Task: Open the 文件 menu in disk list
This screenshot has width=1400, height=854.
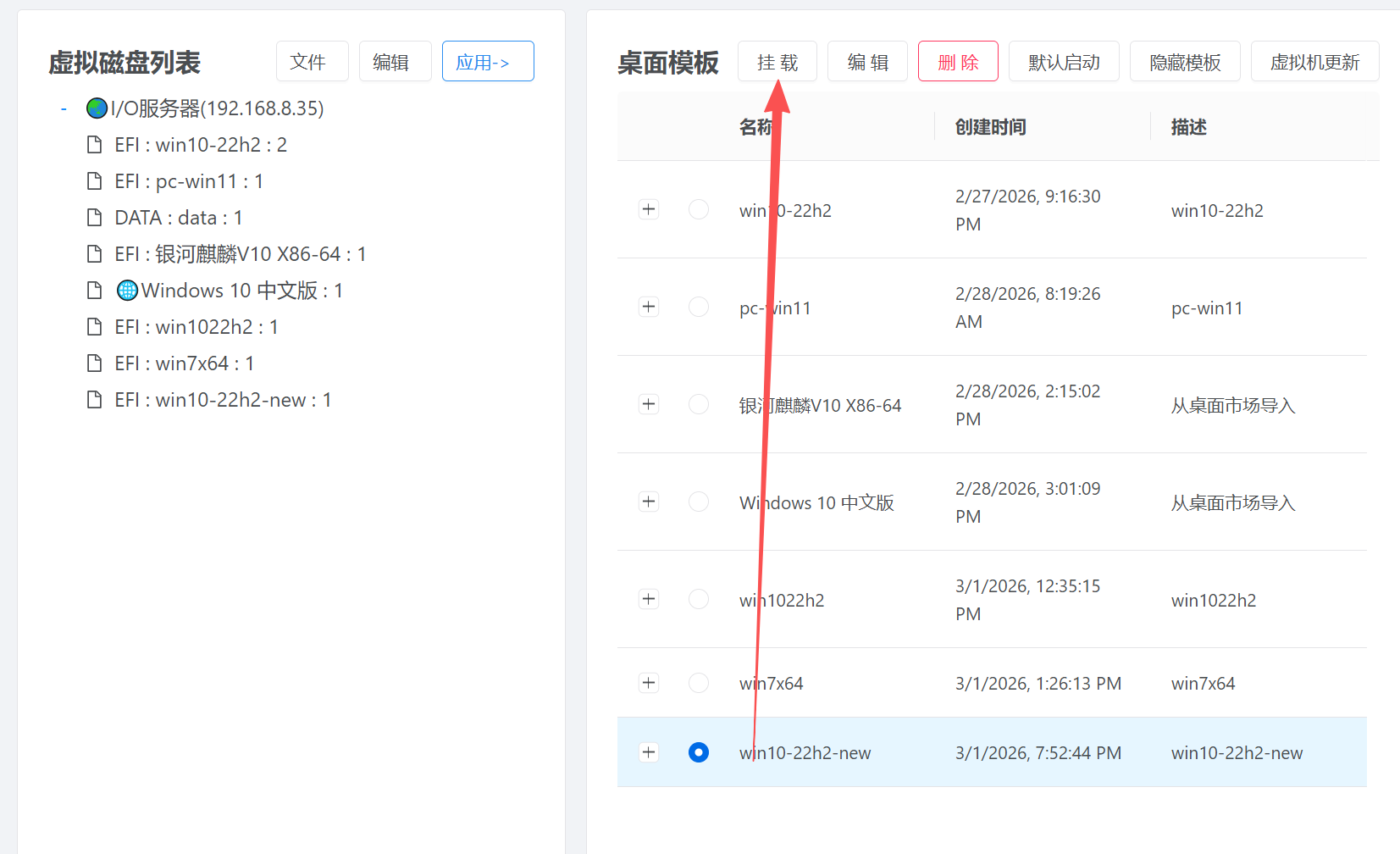Action: coord(312,62)
